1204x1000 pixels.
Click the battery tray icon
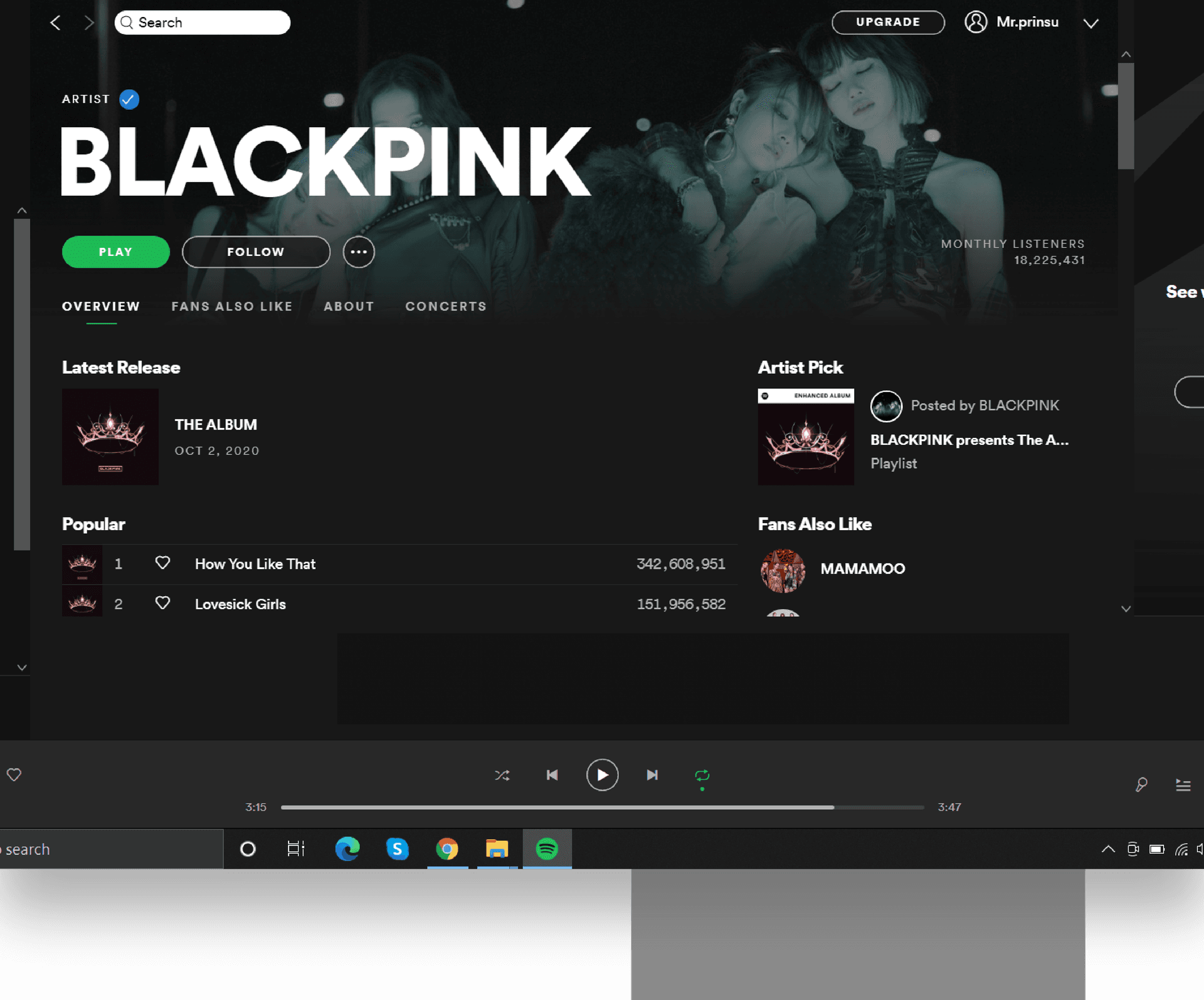click(x=1157, y=849)
